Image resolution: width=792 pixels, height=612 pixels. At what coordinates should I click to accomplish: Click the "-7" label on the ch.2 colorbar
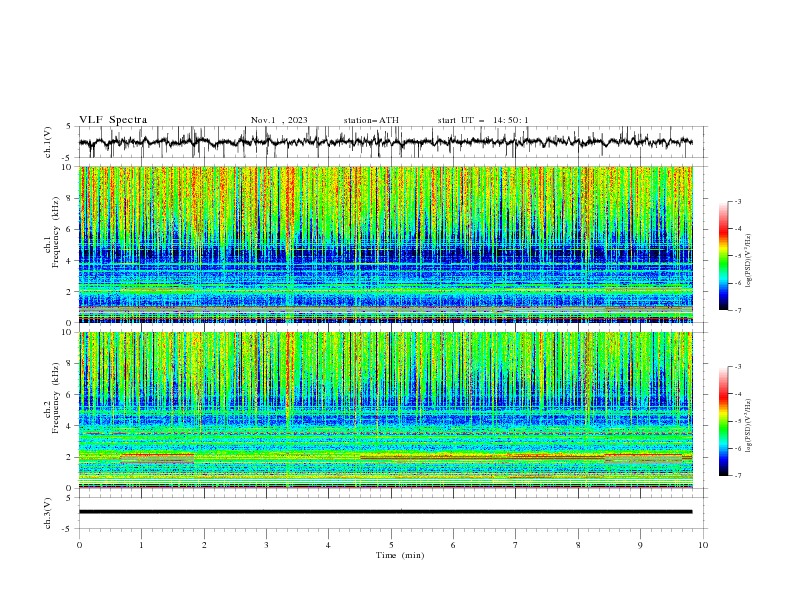click(738, 476)
